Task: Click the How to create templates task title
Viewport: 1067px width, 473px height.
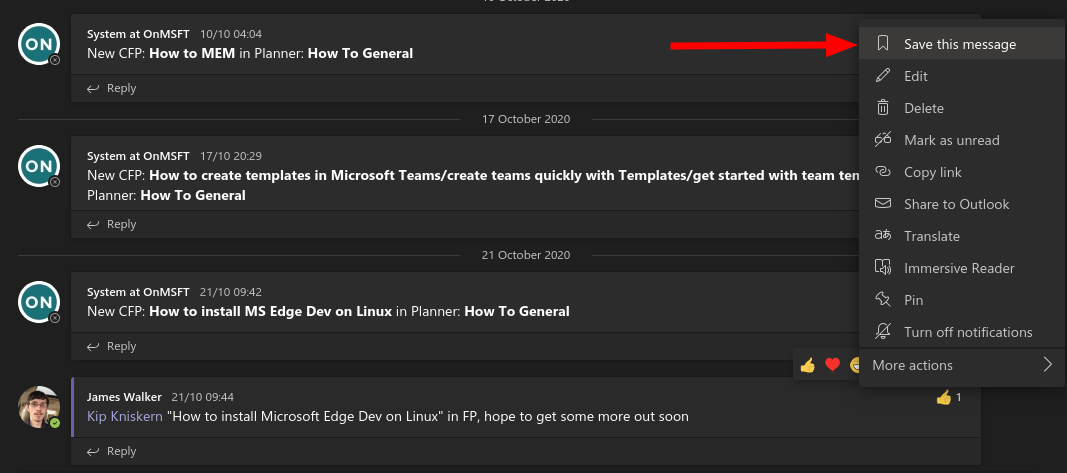Action: pyautogui.click(x=504, y=175)
